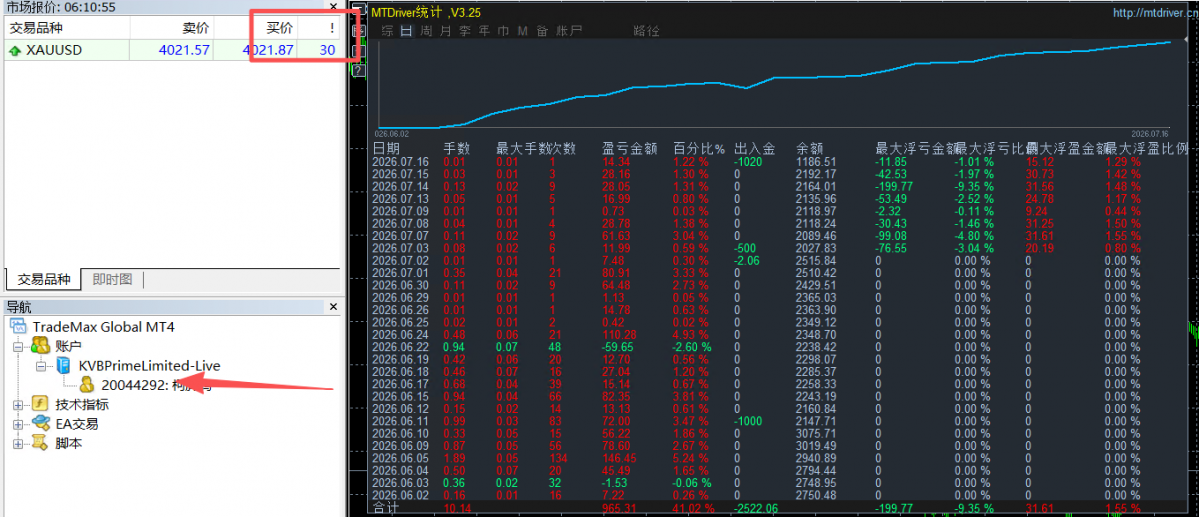Open the mtdriver website link
The height and width of the screenshot is (517, 1199).
tap(1154, 12)
